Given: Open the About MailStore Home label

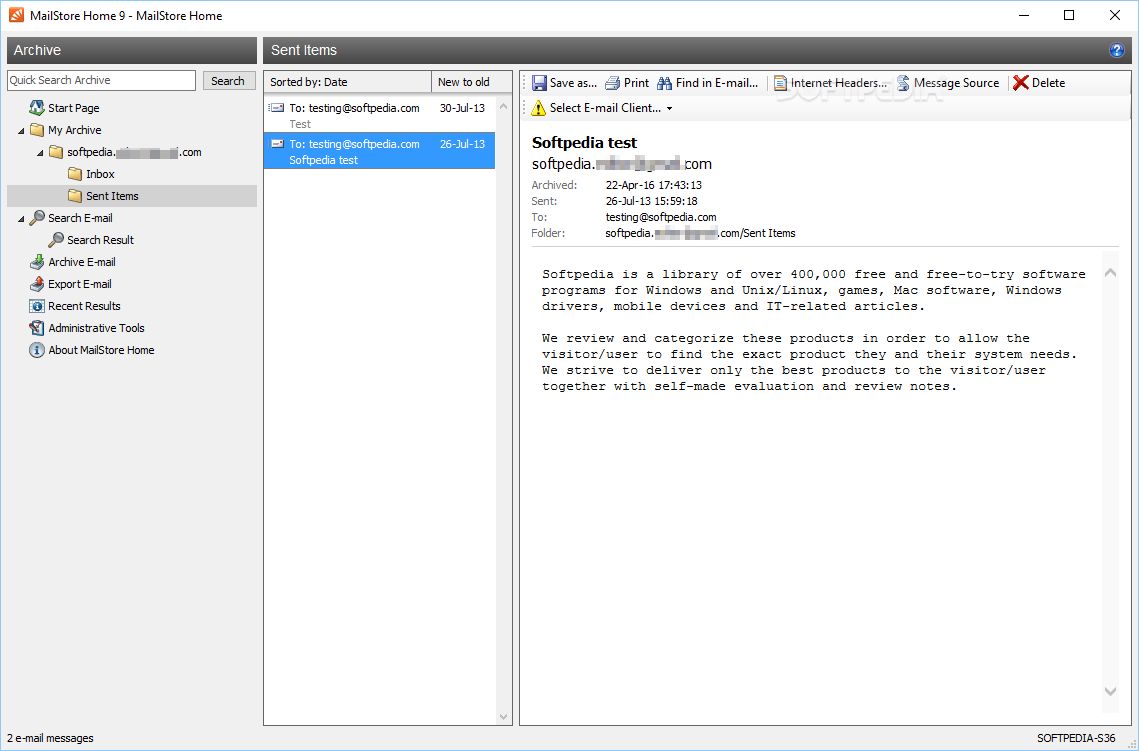Looking at the screenshot, I should click(x=101, y=350).
